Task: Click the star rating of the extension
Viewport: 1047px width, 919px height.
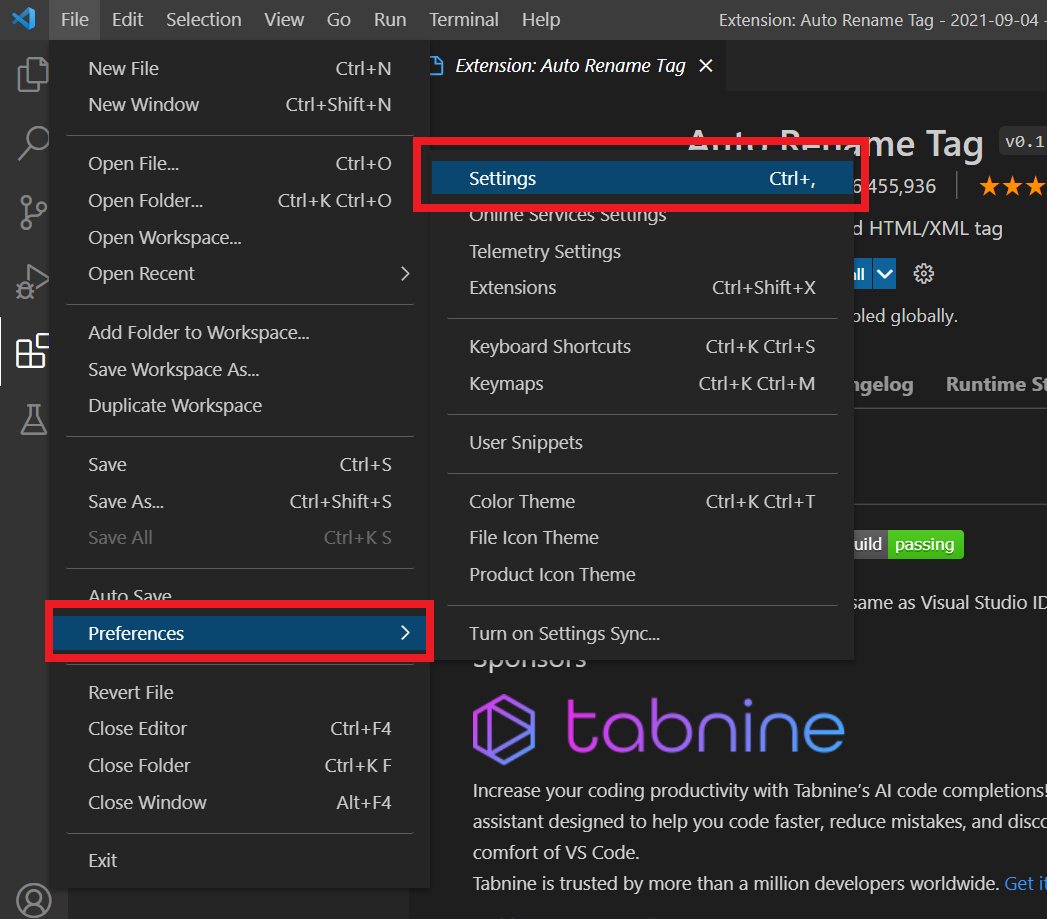Action: point(1012,186)
